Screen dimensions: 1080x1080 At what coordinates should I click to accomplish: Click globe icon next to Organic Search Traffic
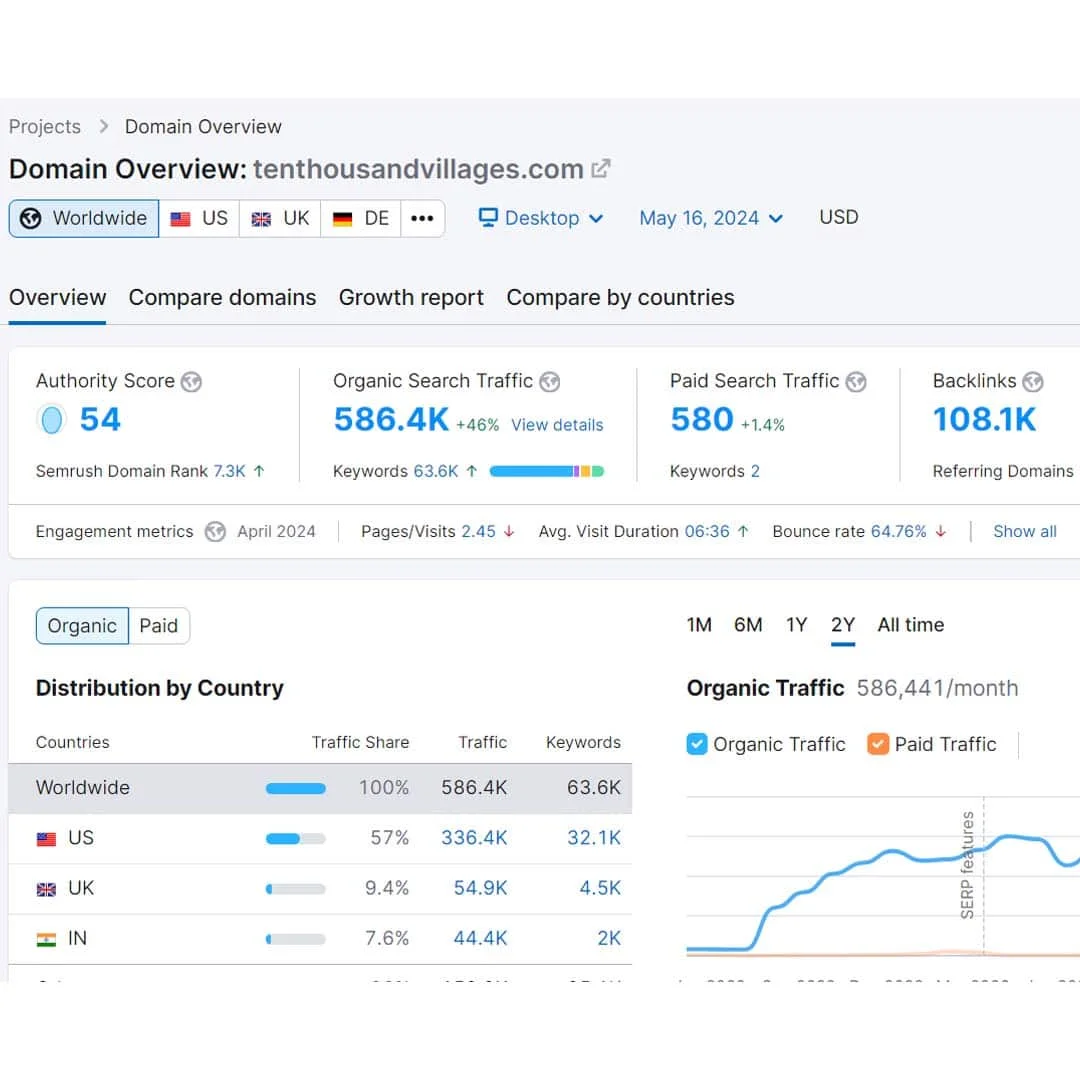[550, 382]
